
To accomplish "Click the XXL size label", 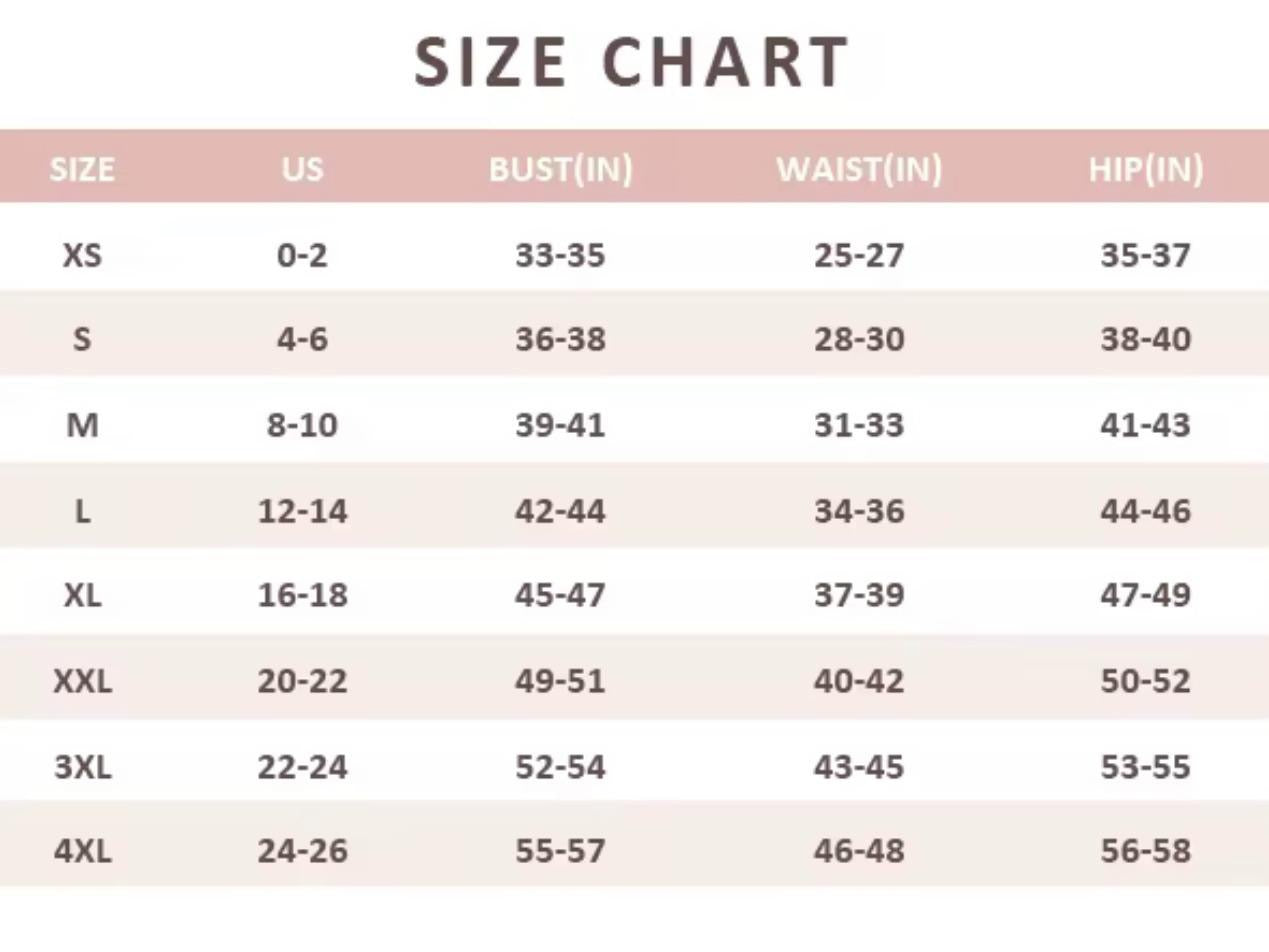I will pyautogui.click(x=82, y=682).
